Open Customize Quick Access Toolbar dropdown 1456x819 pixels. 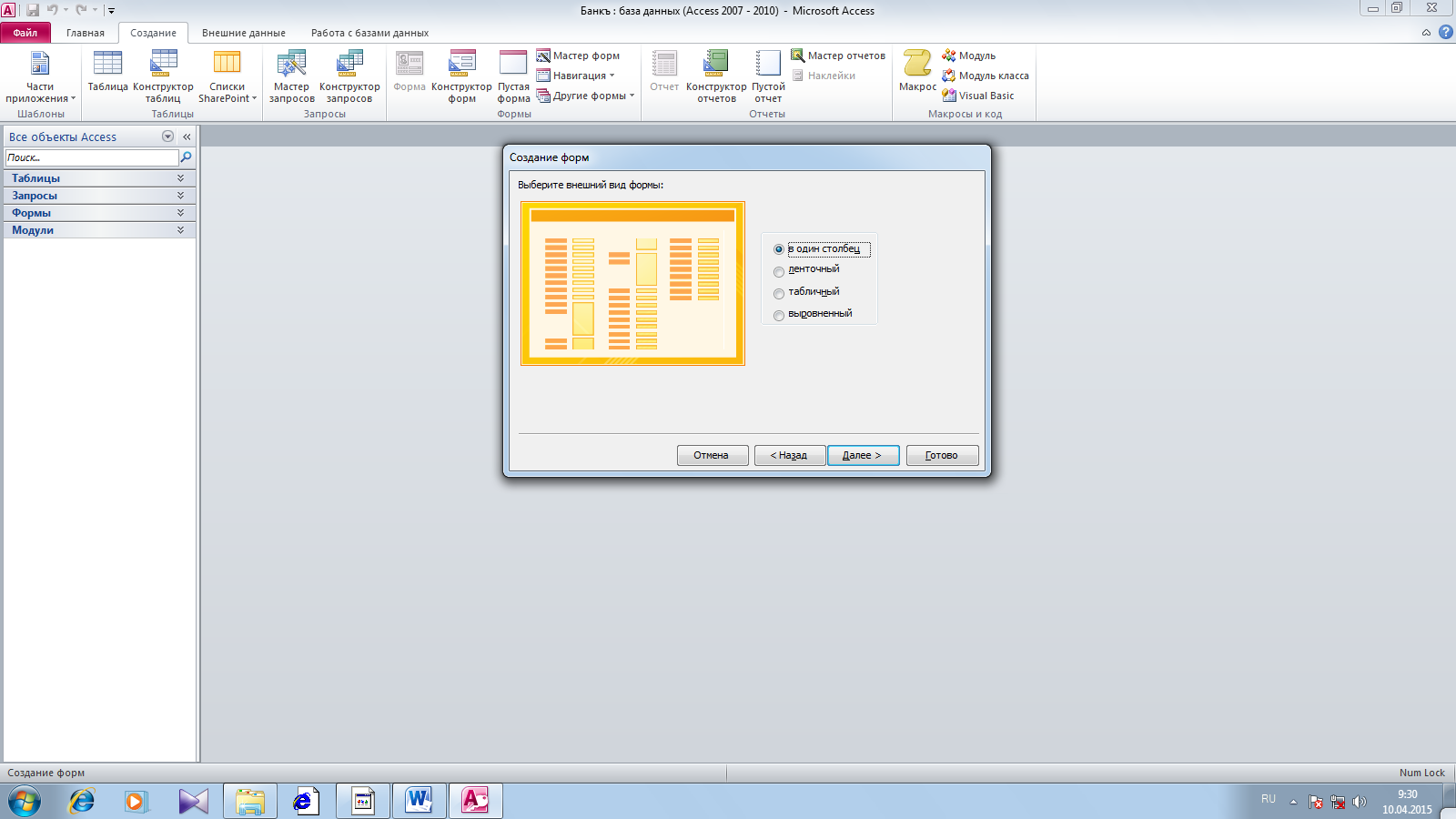(x=111, y=11)
